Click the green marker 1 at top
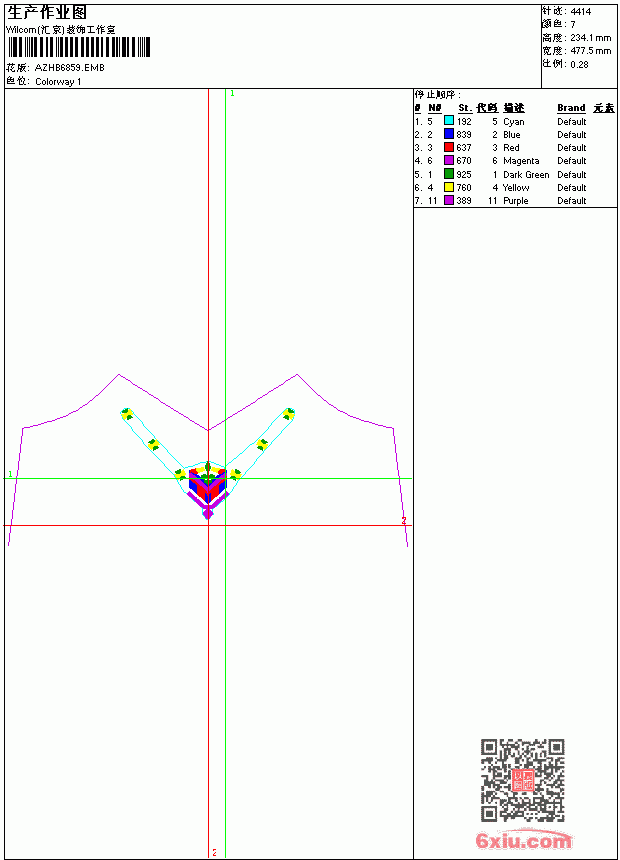 [x=232, y=94]
